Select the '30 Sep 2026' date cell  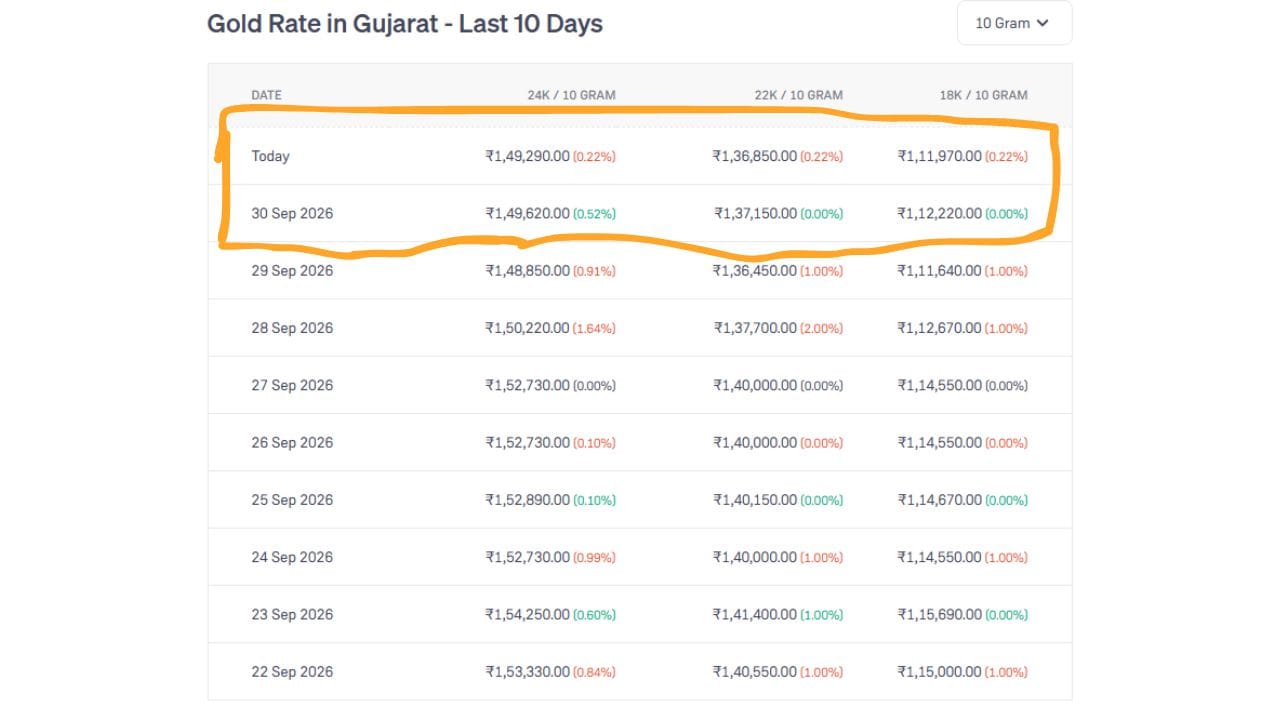click(292, 213)
